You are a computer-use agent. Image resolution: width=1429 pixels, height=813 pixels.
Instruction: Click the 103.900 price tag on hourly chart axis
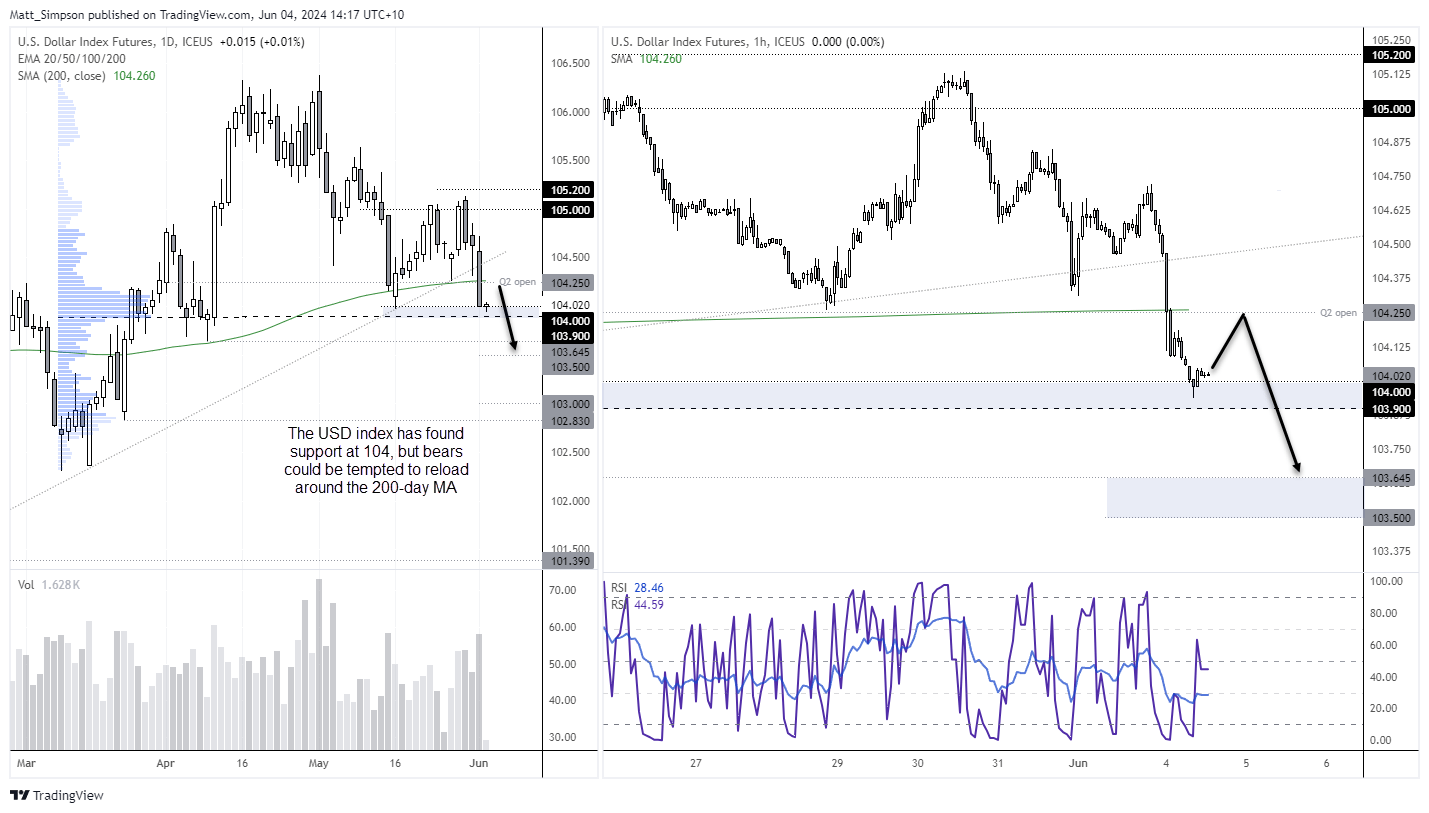pyautogui.click(x=1391, y=409)
